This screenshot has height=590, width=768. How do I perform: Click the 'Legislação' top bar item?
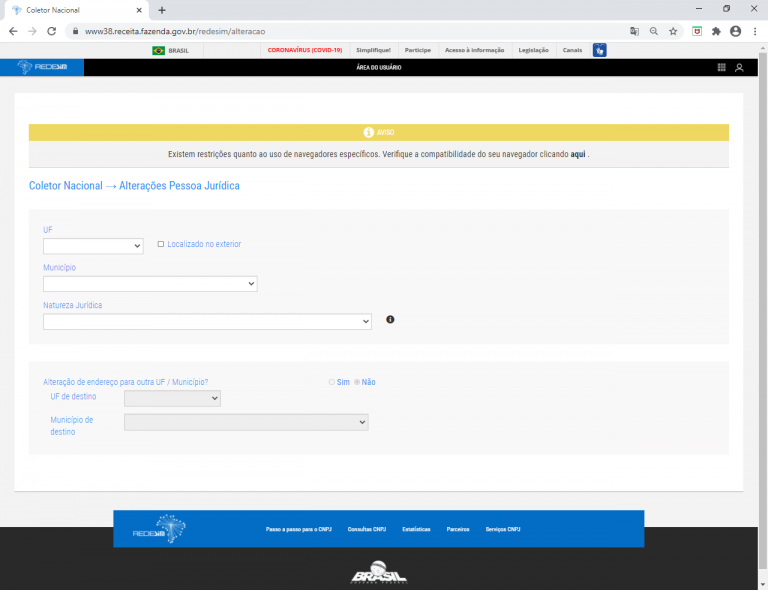point(533,49)
